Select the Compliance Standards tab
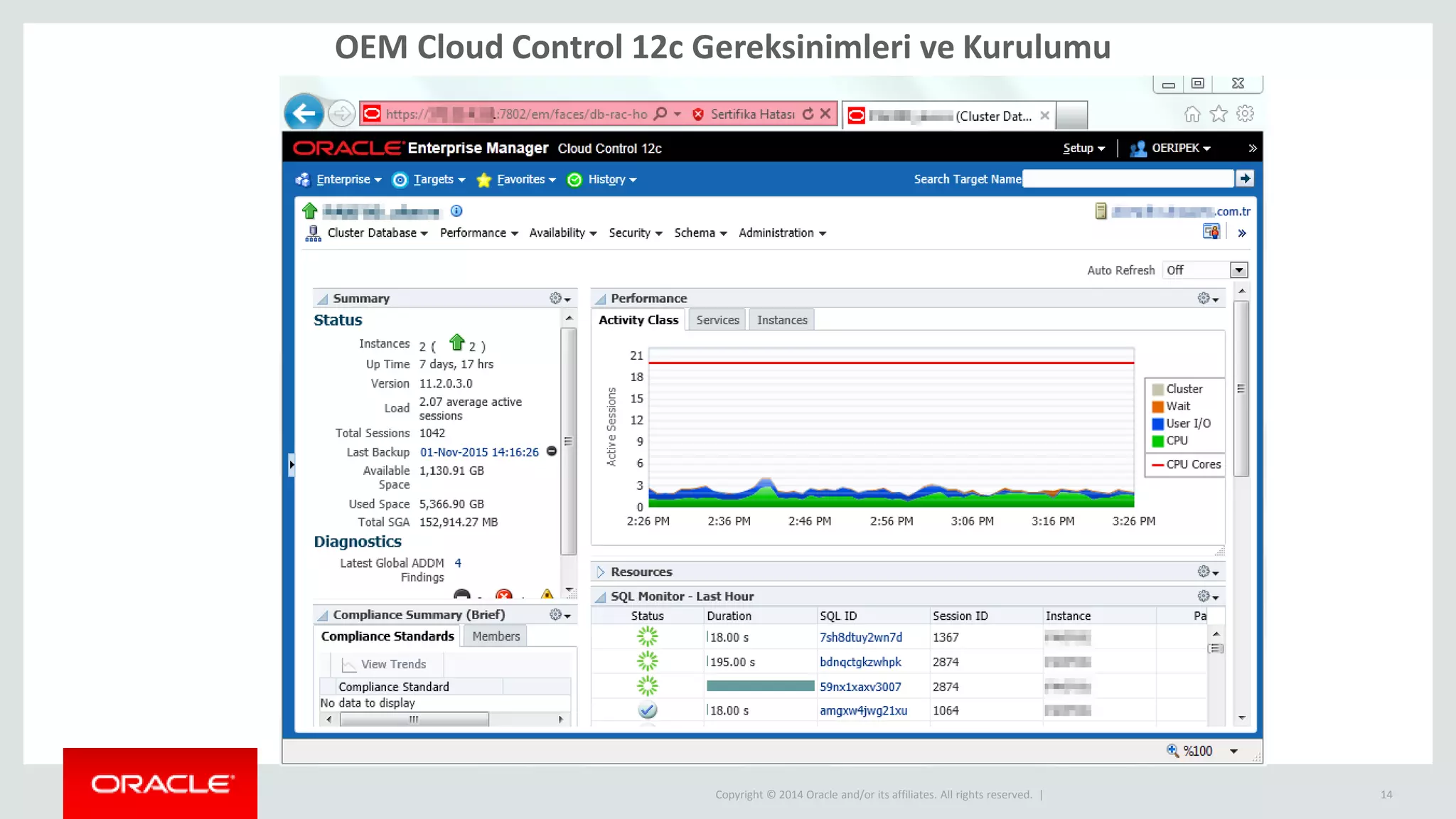The image size is (1456, 819). pos(387,636)
